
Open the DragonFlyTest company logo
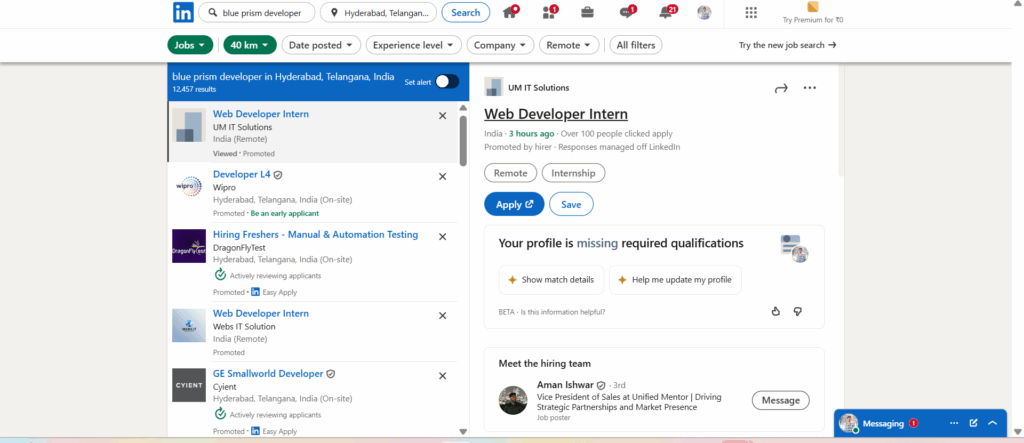(x=189, y=246)
